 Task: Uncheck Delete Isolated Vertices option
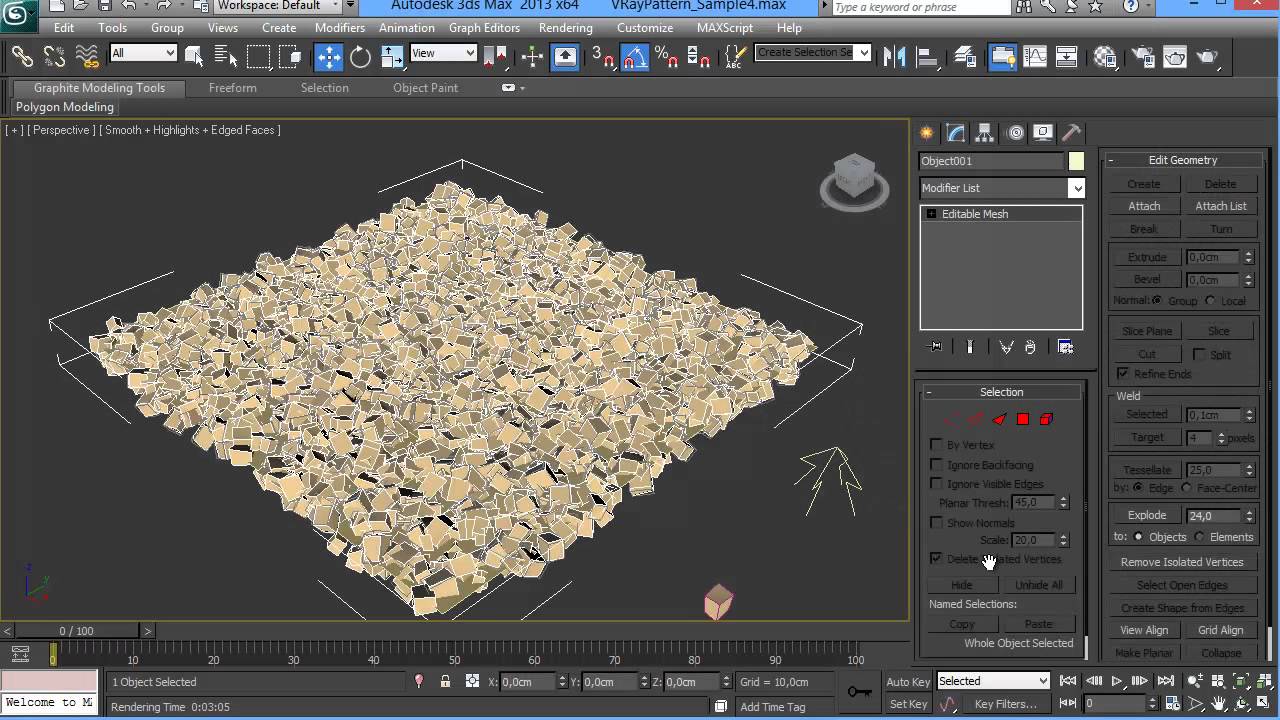[x=936, y=558]
